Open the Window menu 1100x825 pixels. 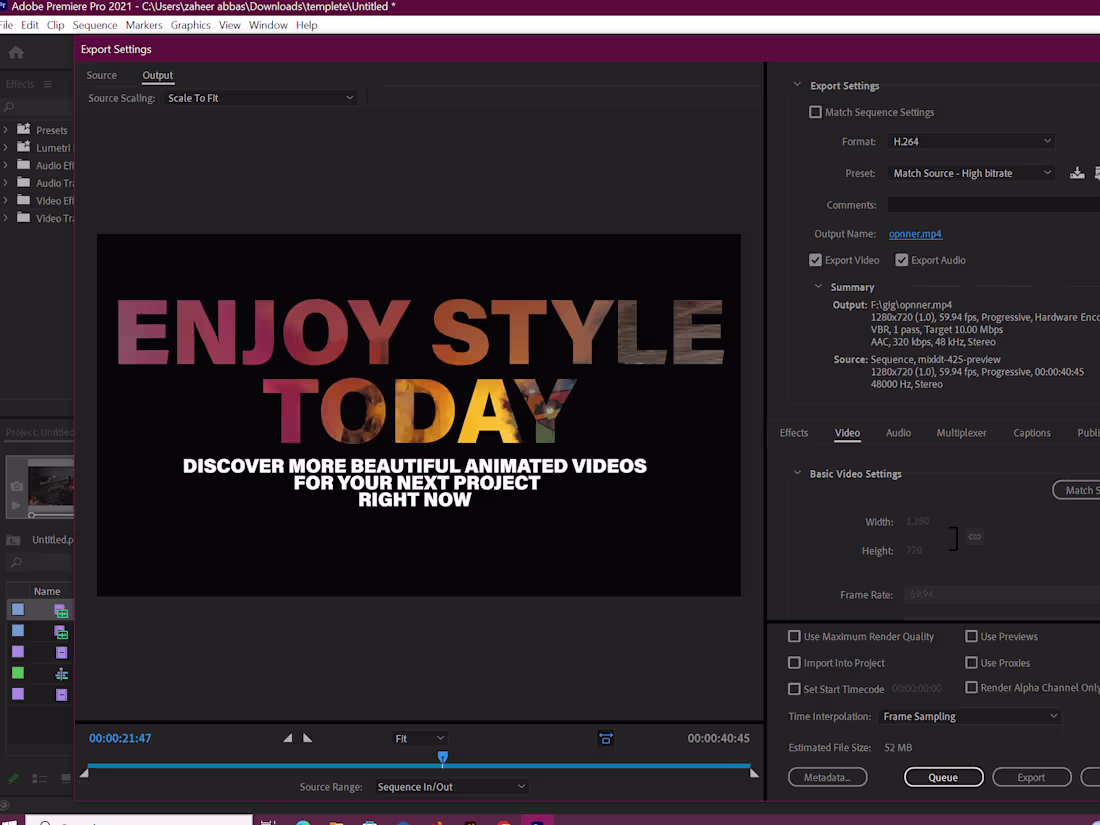(268, 25)
